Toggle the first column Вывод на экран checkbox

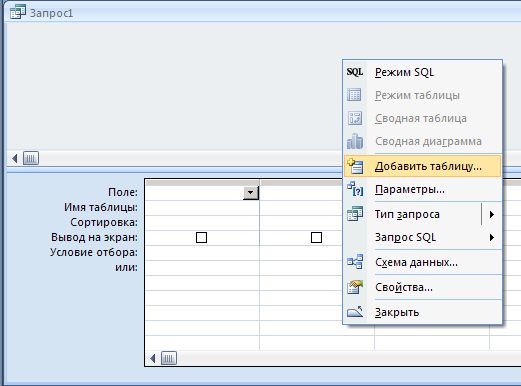[201, 238]
